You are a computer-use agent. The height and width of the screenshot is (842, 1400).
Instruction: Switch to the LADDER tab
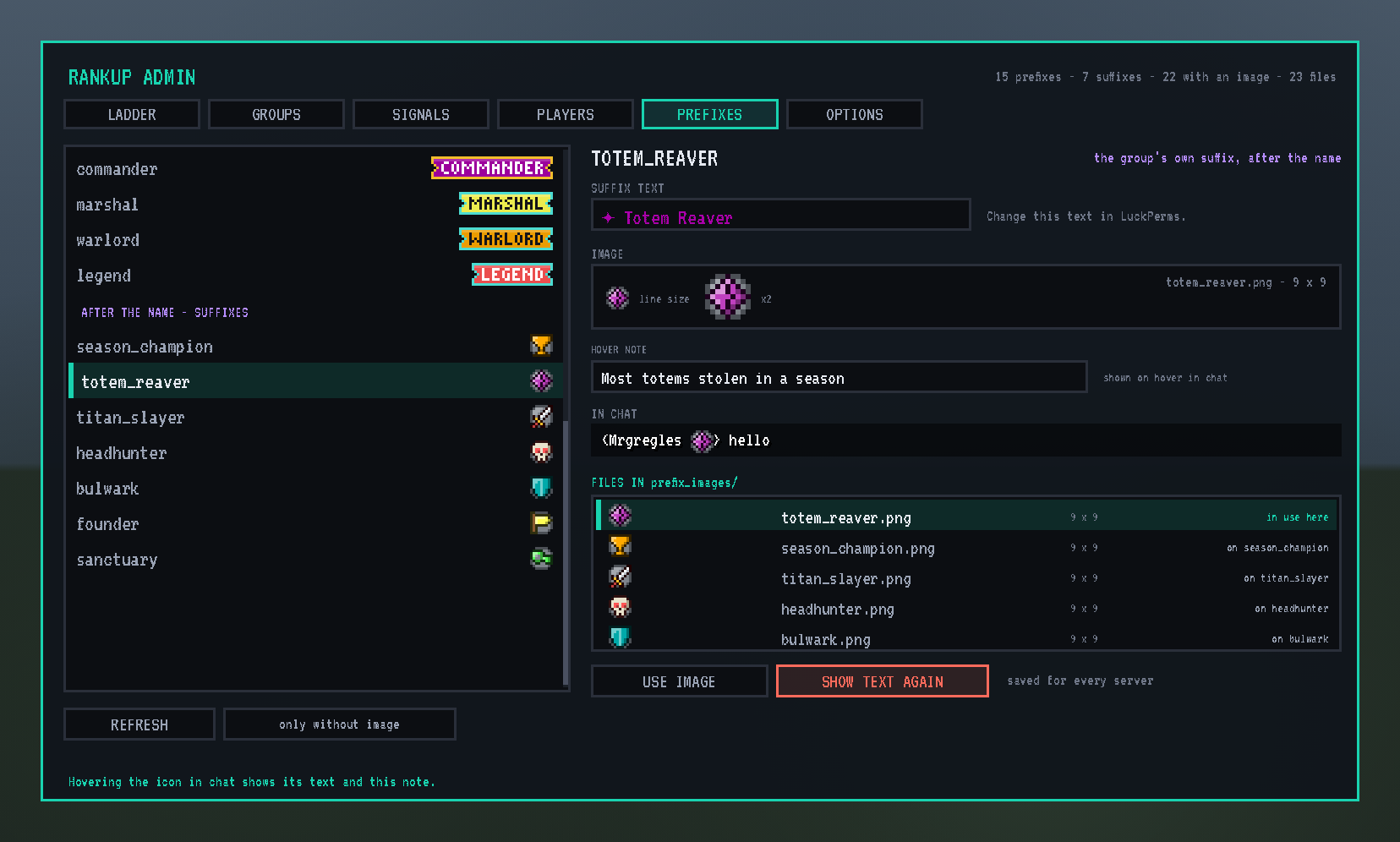tap(132, 114)
